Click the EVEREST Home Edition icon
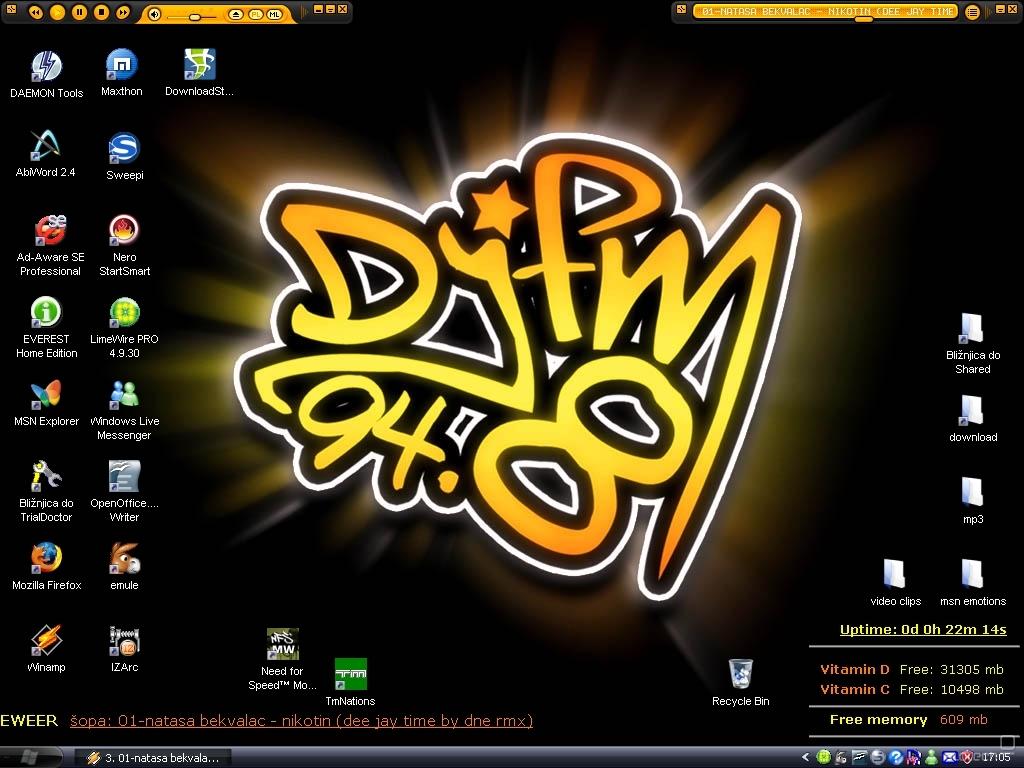The width and height of the screenshot is (1024, 768). [46, 328]
